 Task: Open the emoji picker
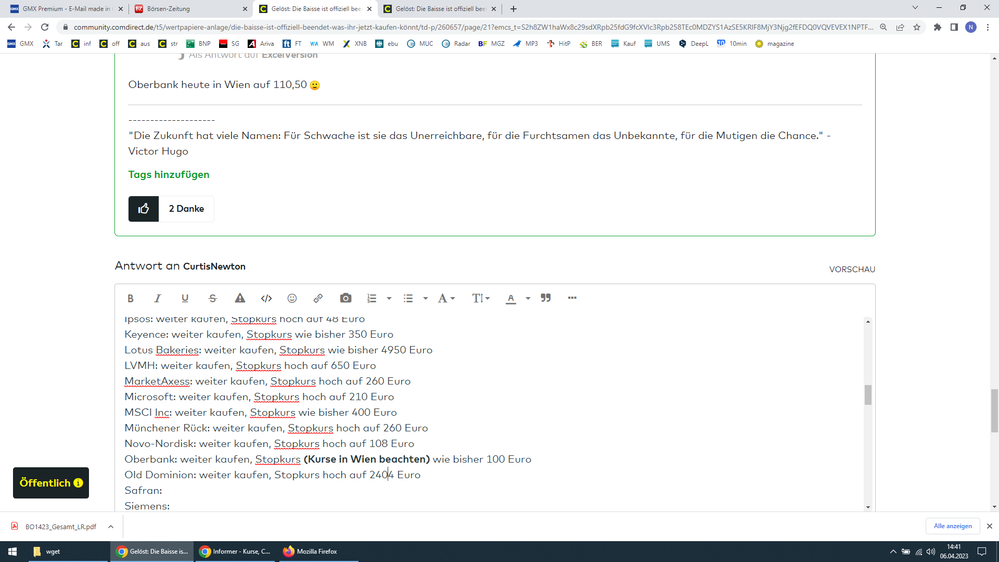(x=292, y=298)
